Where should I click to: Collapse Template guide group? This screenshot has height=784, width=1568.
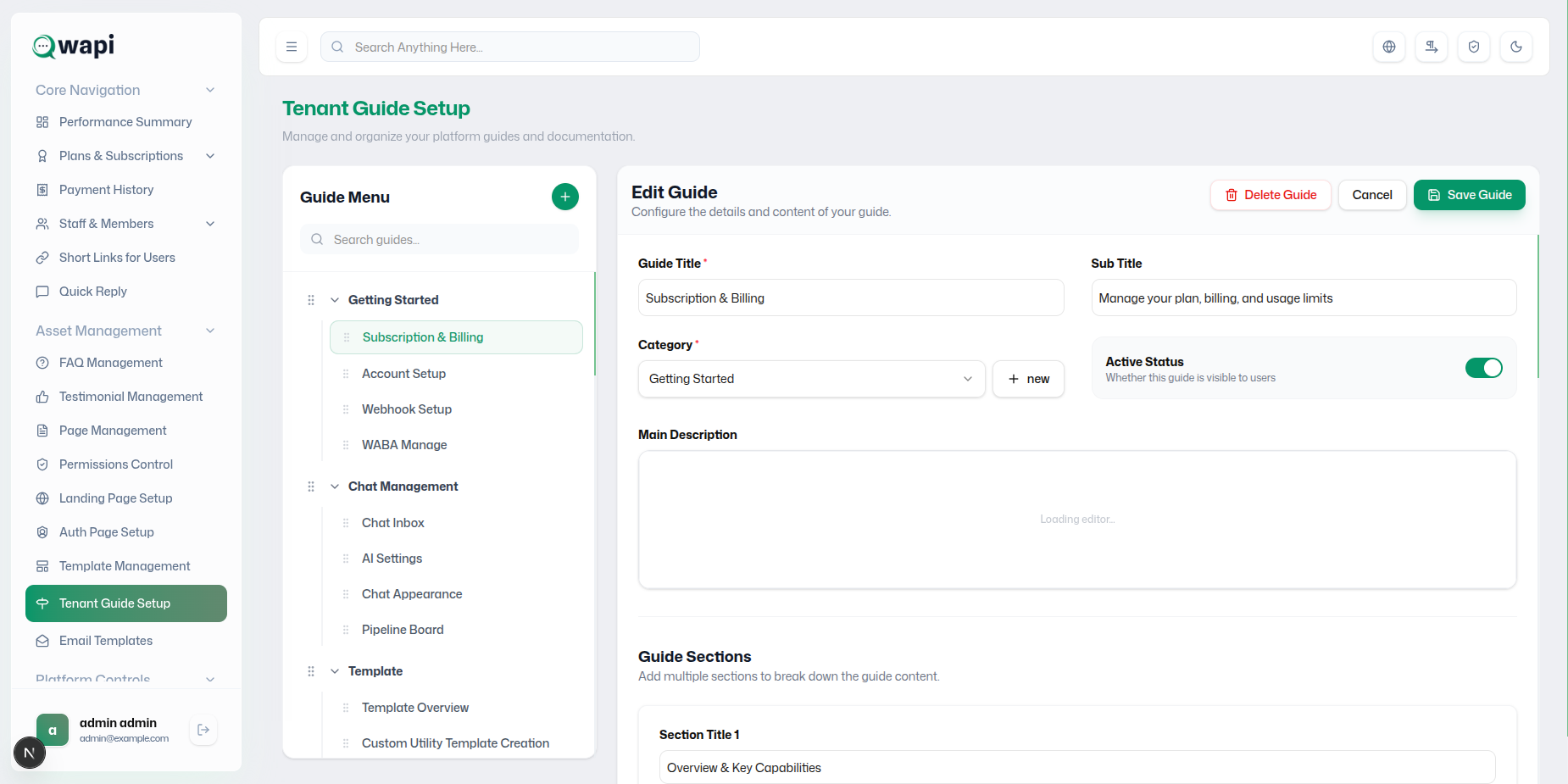[335, 671]
